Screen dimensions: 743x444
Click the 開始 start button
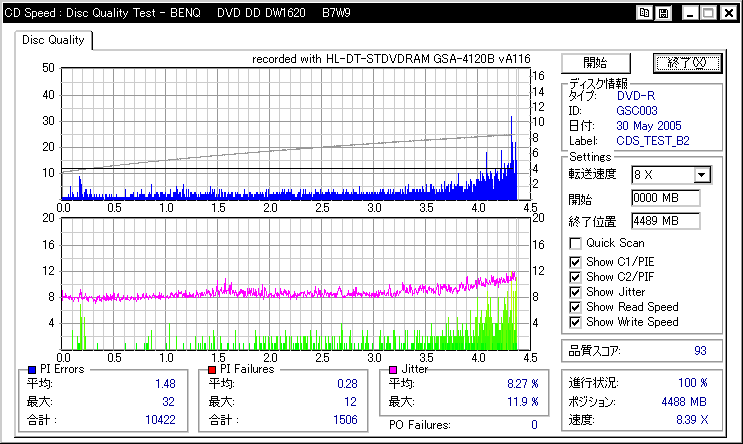click(x=596, y=63)
